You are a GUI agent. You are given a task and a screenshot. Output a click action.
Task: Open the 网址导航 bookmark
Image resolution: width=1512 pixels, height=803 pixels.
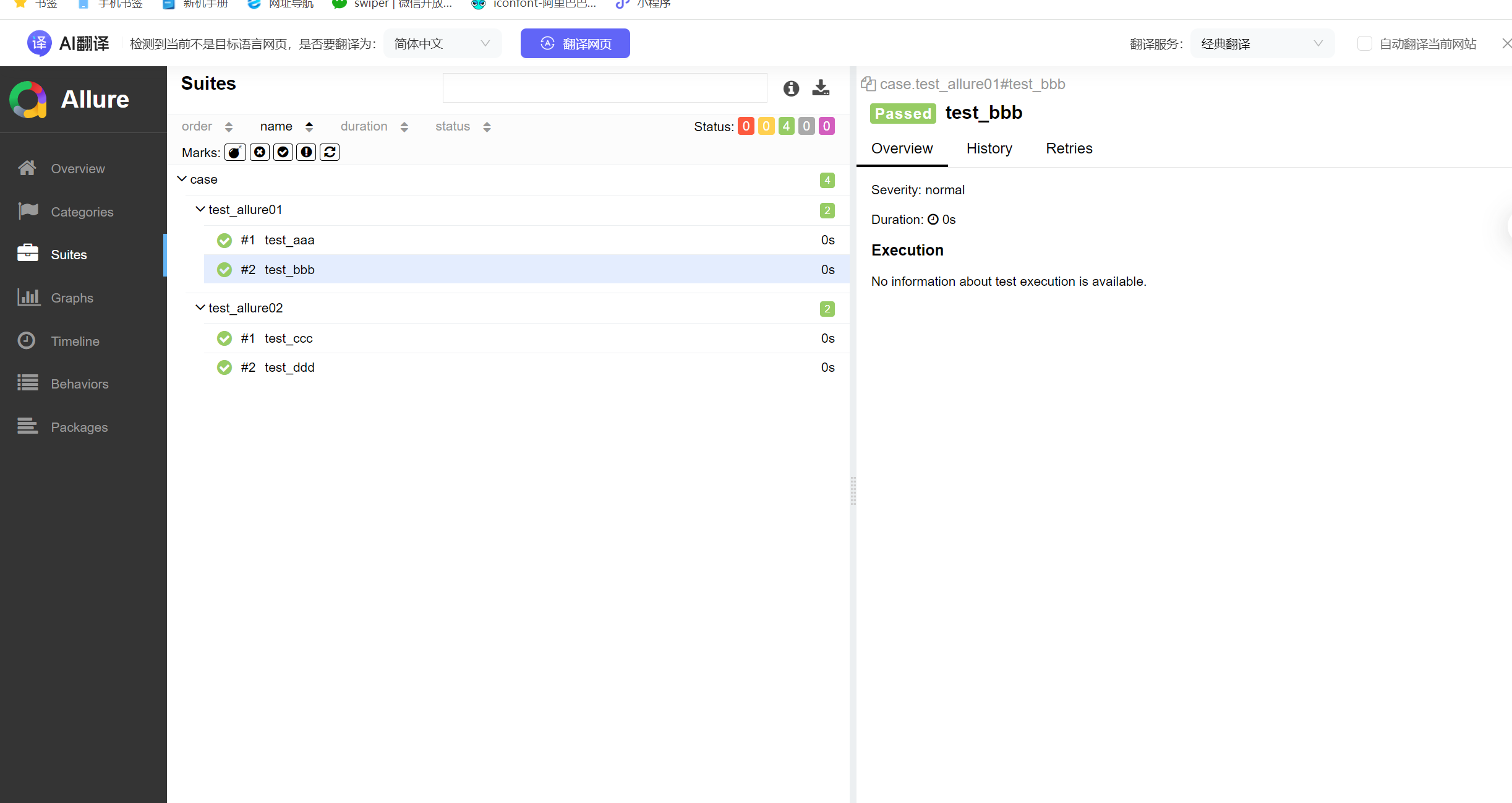[281, 4]
